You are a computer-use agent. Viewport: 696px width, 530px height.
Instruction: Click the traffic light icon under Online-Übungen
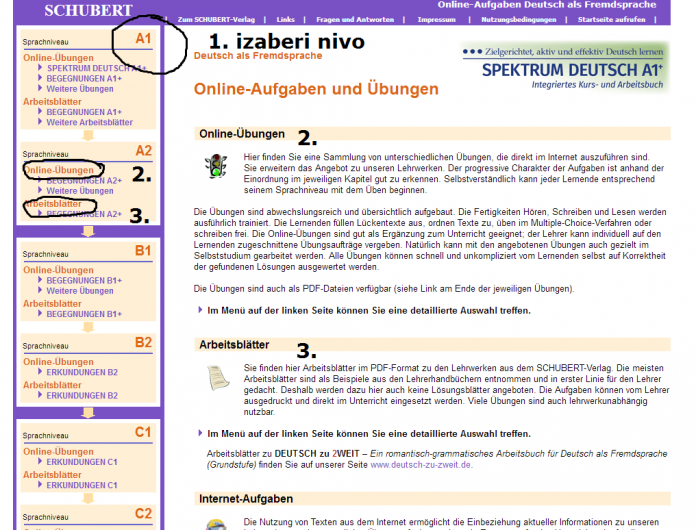pos(215,167)
